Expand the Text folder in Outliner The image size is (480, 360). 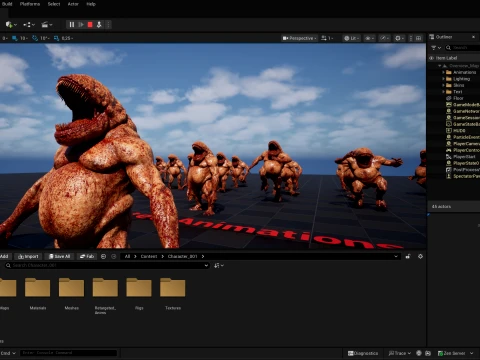pyautogui.click(x=444, y=92)
